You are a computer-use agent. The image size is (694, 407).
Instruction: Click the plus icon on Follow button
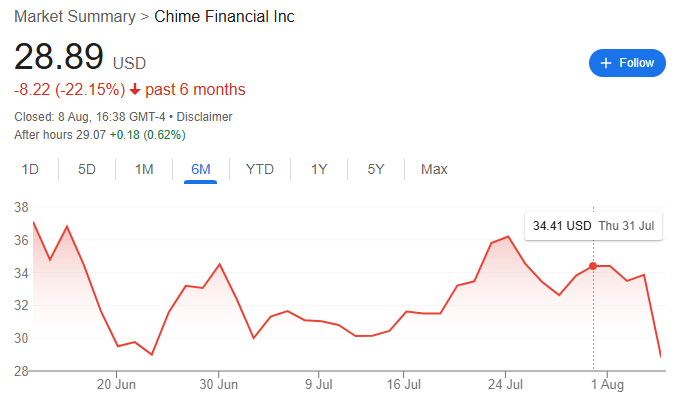click(605, 63)
